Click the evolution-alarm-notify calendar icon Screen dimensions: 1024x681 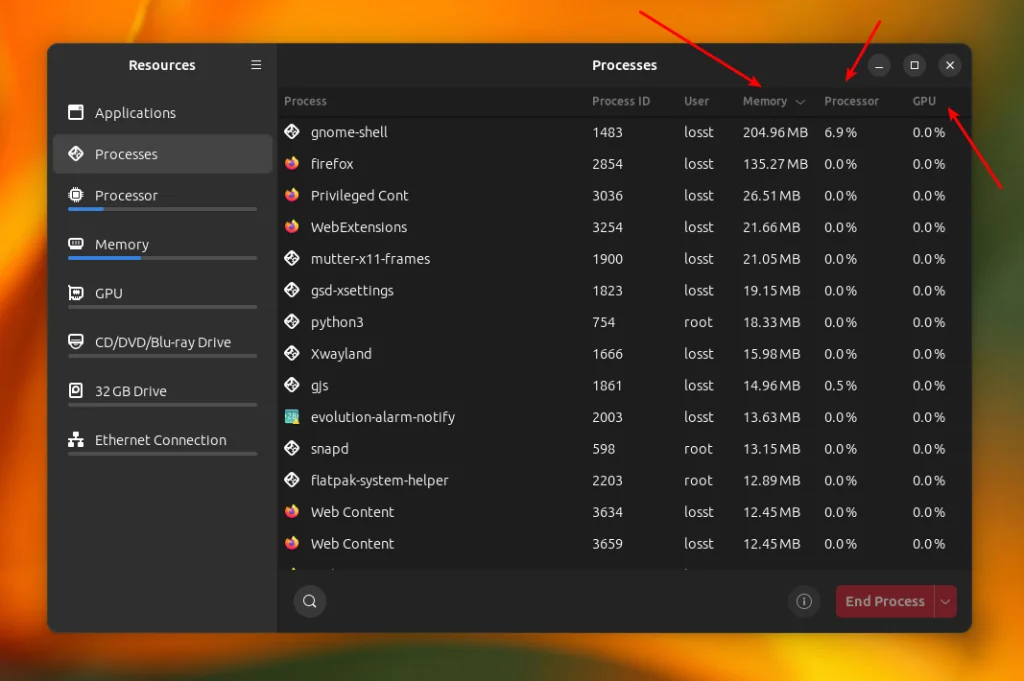(x=292, y=417)
